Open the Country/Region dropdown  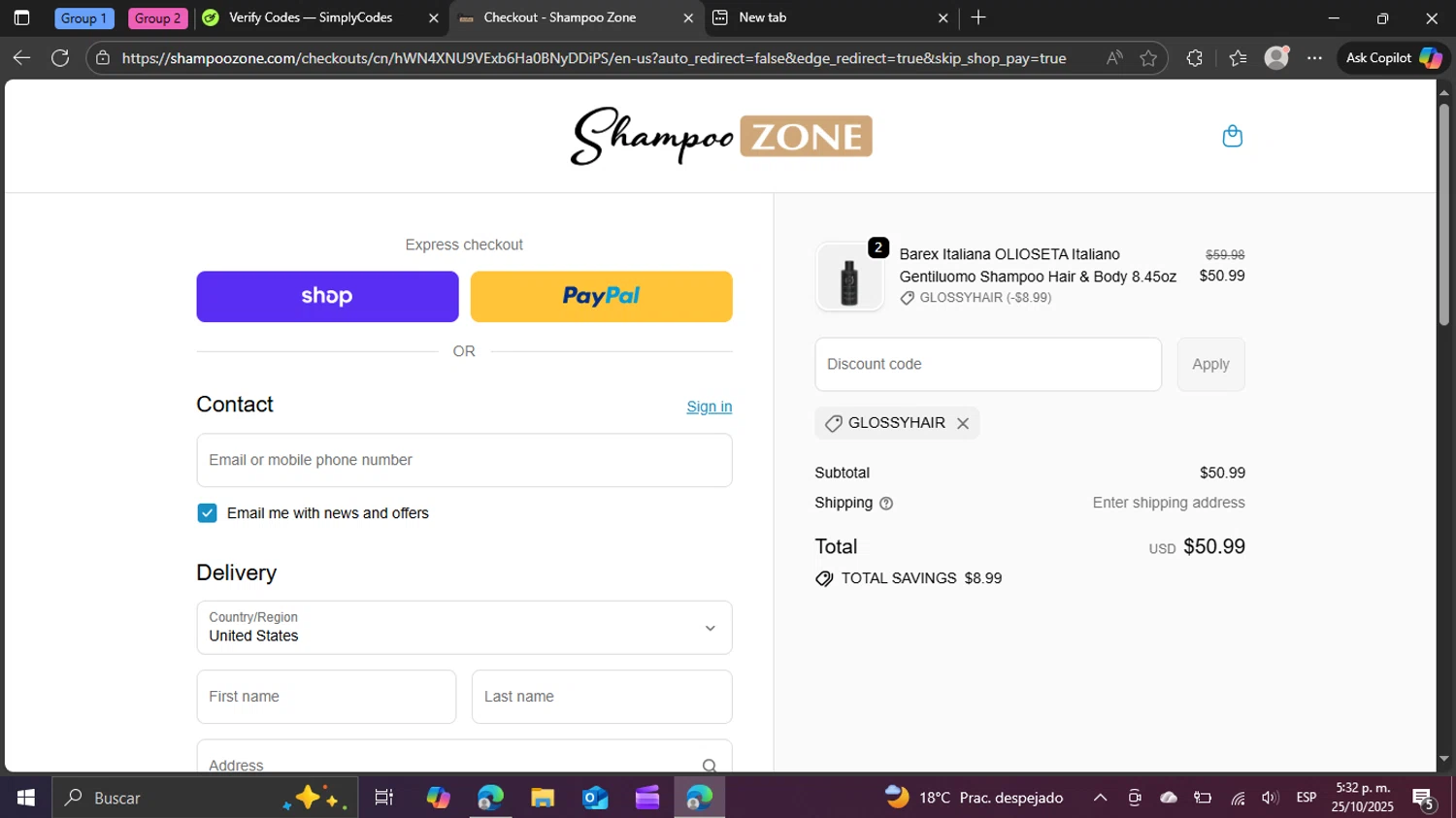tap(464, 627)
